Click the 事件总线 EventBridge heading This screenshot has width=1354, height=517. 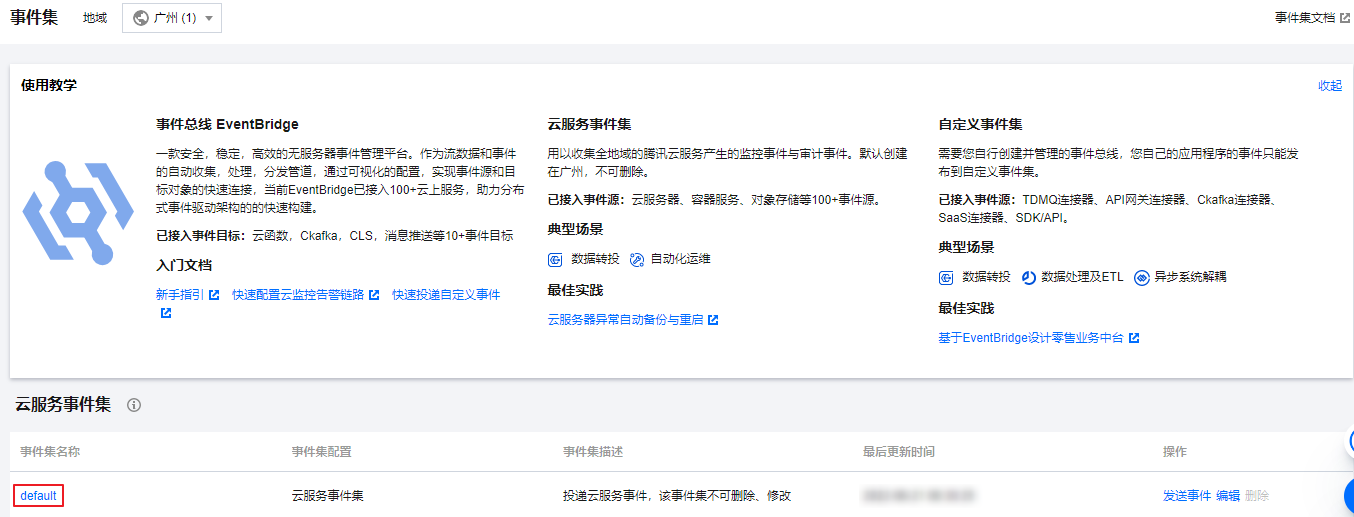(227, 125)
